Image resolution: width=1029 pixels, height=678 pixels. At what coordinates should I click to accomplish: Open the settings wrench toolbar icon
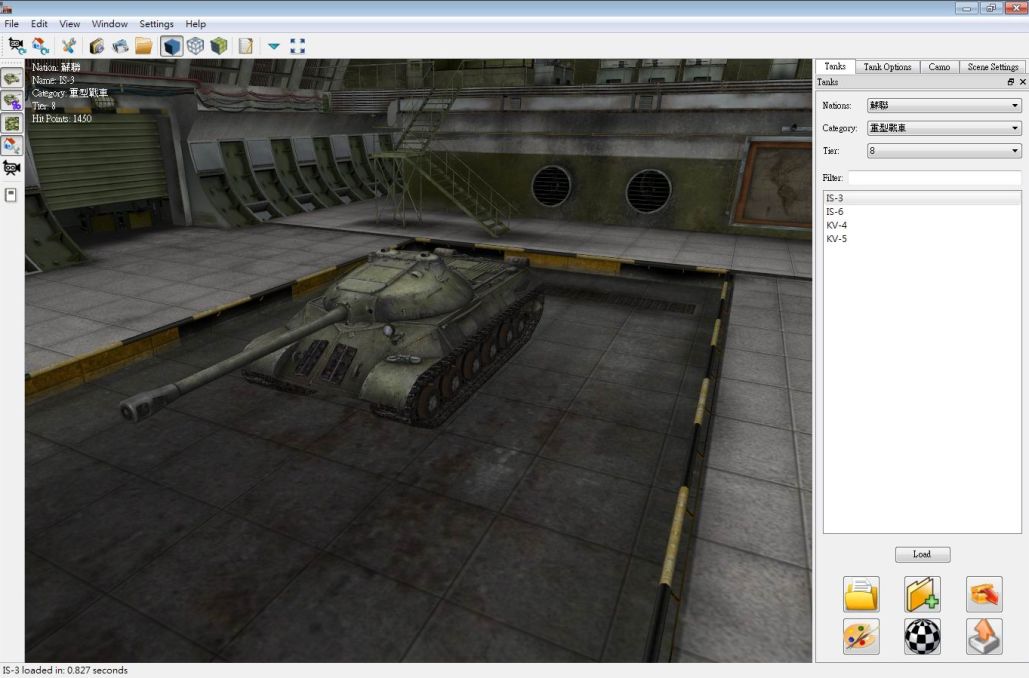(68, 44)
